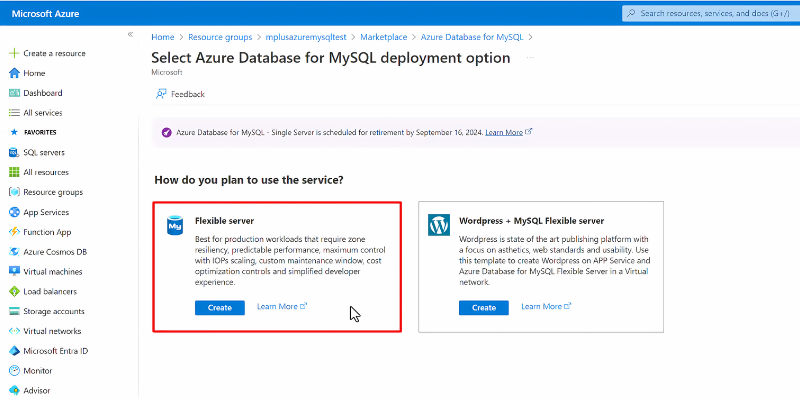Click the All services list icon
Image resolution: width=800 pixels, height=400 pixels.
(x=14, y=113)
